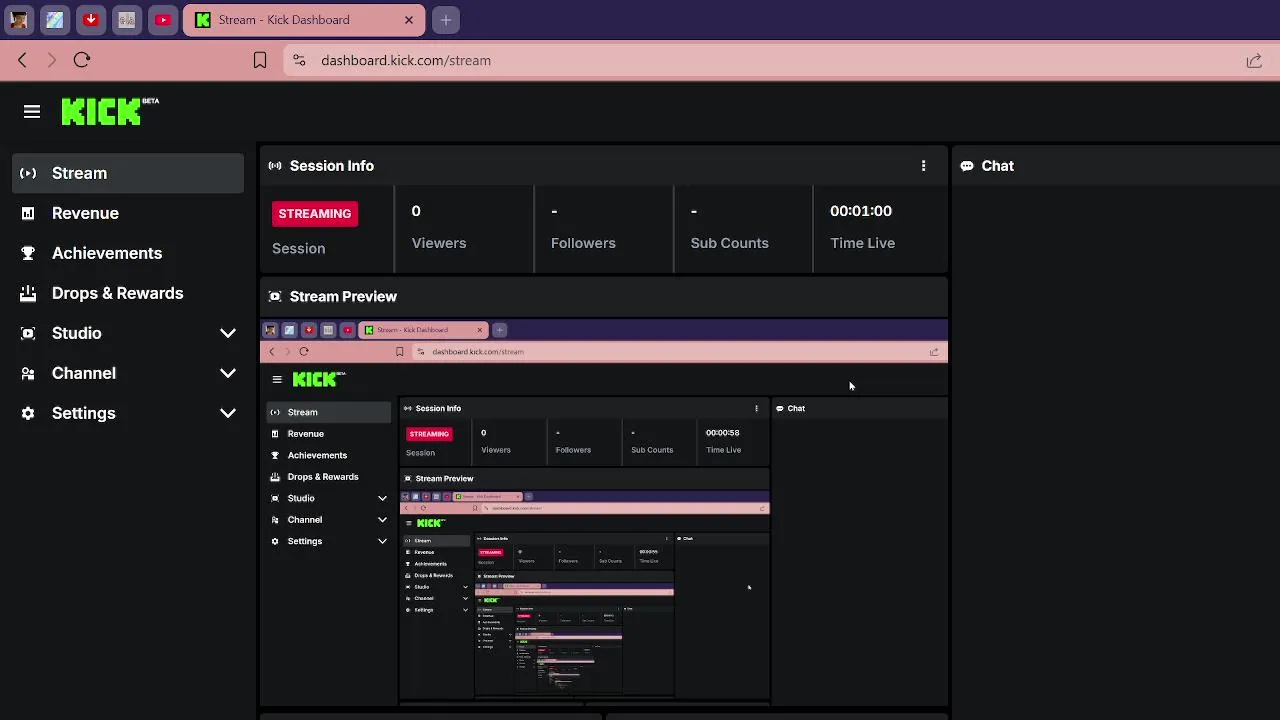Click the red STREAMING status badge
Screen dimensions: 1280x720
point(315,213)
